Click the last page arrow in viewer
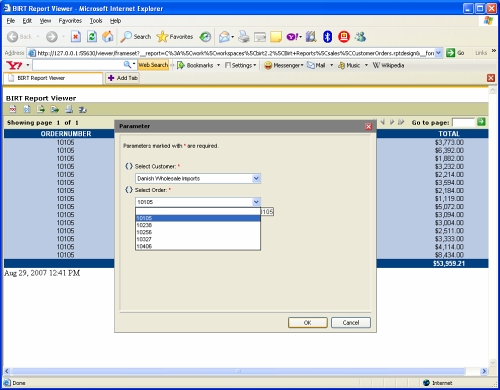 coord(401,122)
